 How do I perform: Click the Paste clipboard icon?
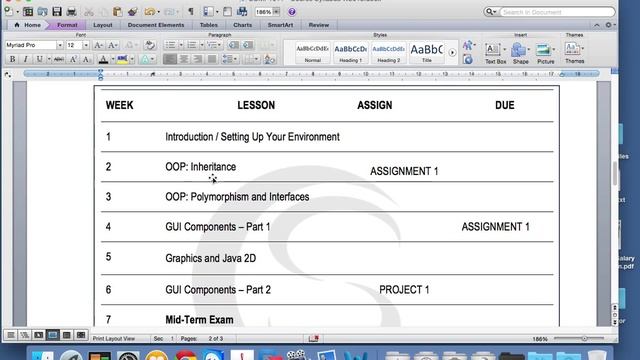(x=118, y=11)
